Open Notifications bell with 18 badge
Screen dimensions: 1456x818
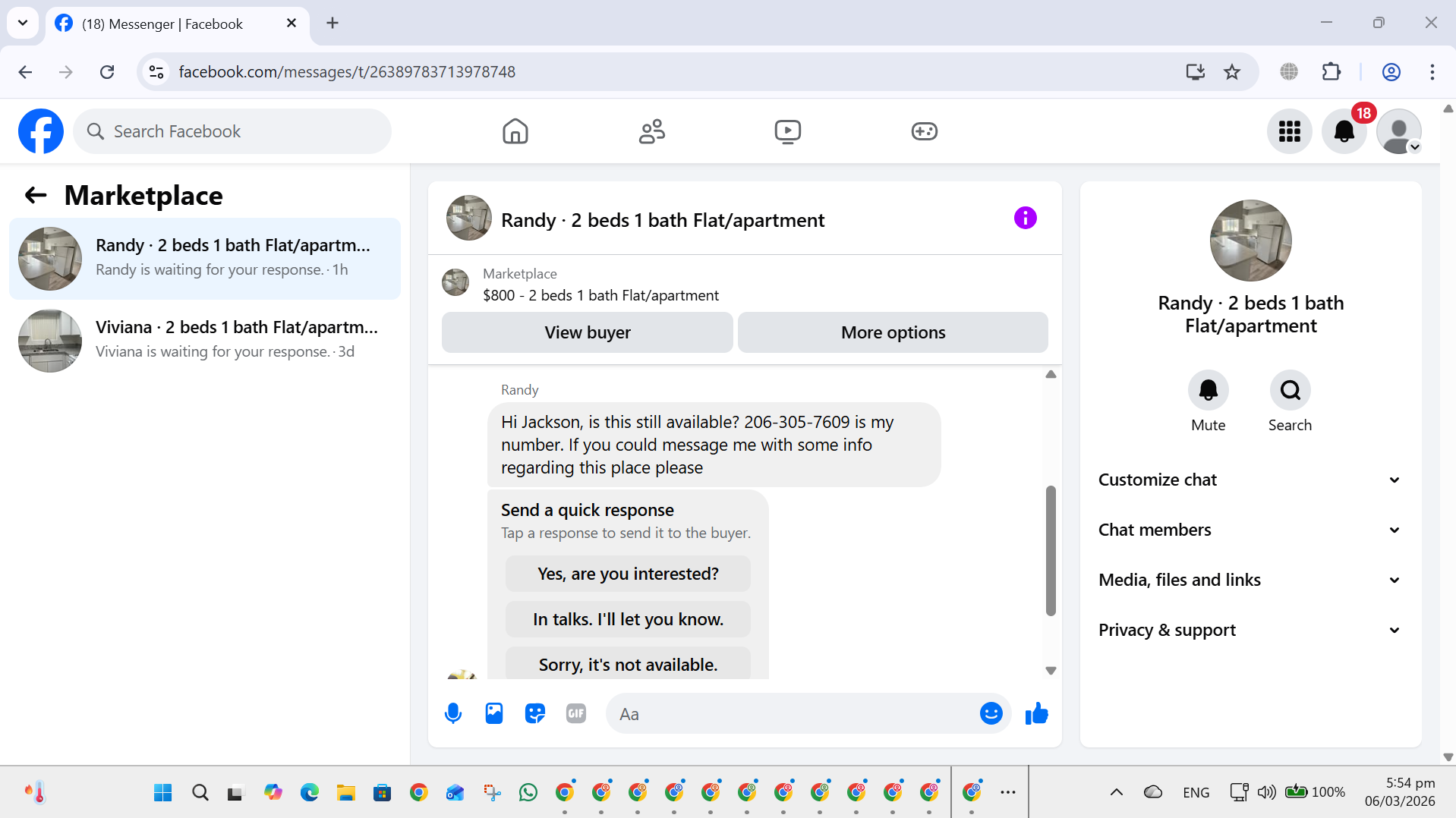[x=1344, y=131]
